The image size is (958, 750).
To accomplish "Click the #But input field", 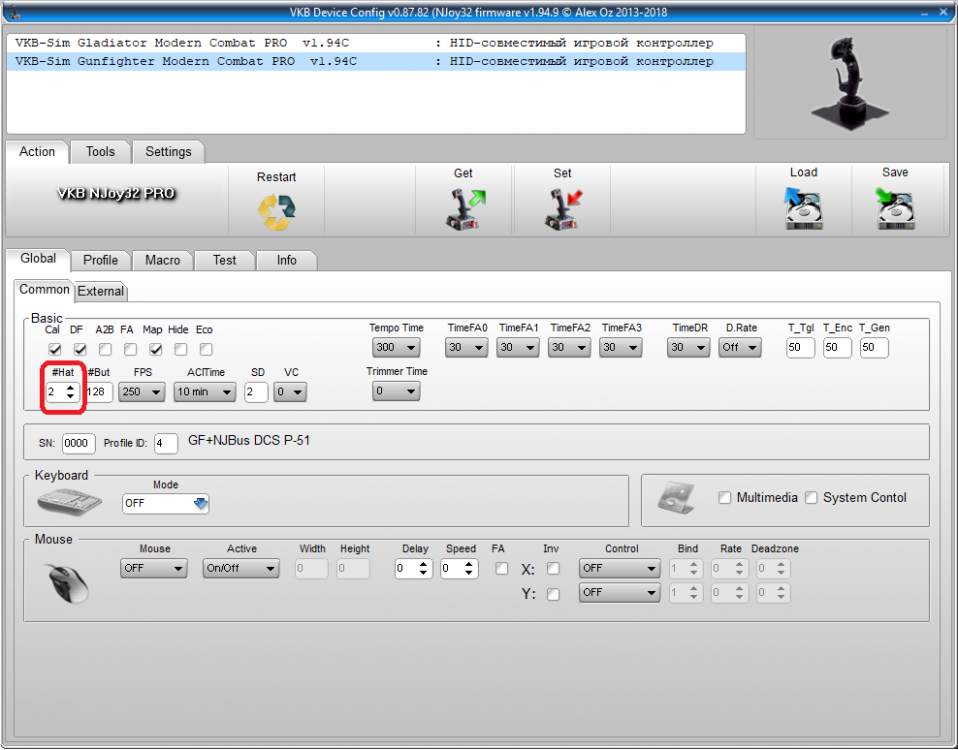I will point(99,392).
